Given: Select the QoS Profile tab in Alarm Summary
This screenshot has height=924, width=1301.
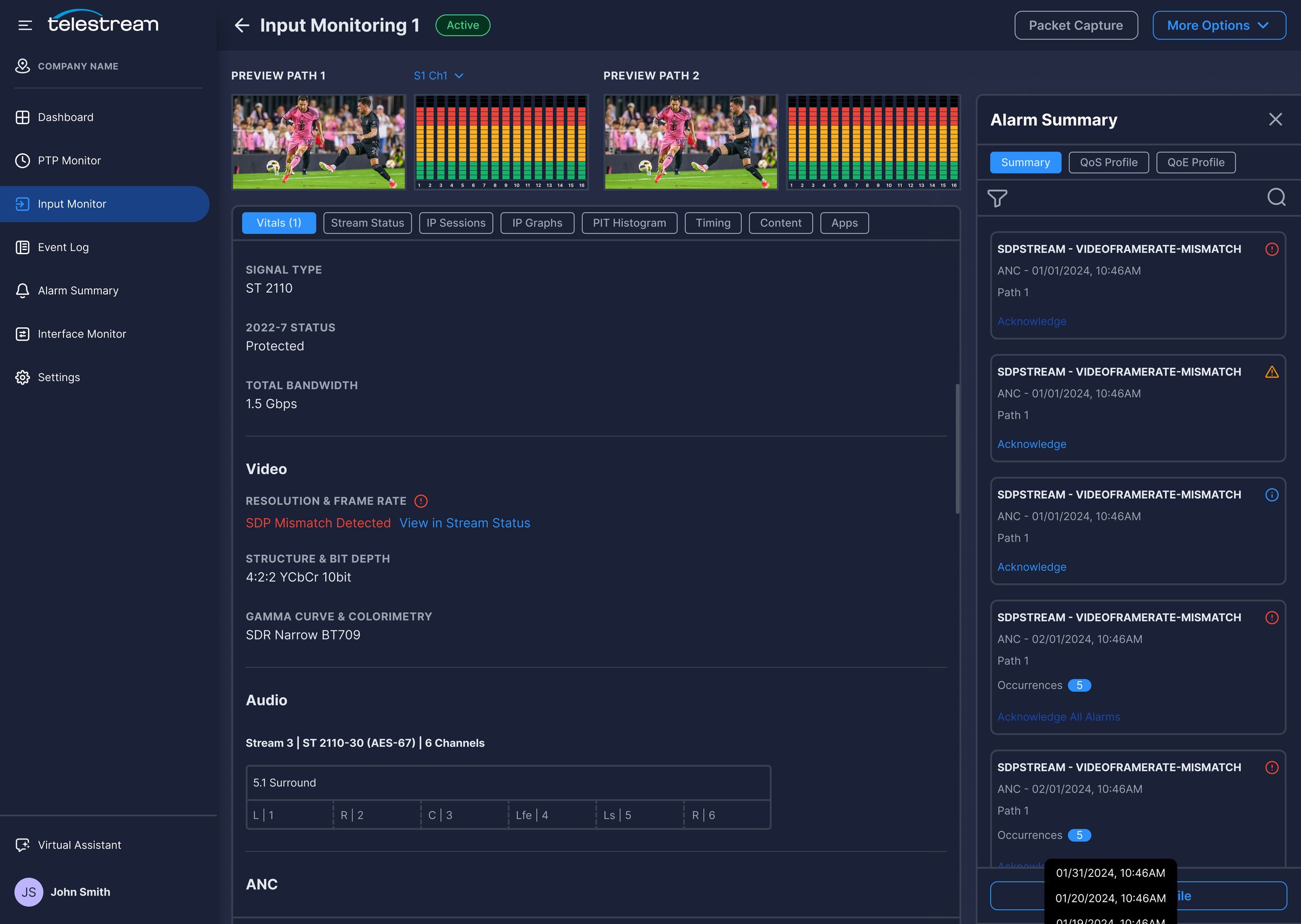Looking at the screenshot, I should [1109, 163].
